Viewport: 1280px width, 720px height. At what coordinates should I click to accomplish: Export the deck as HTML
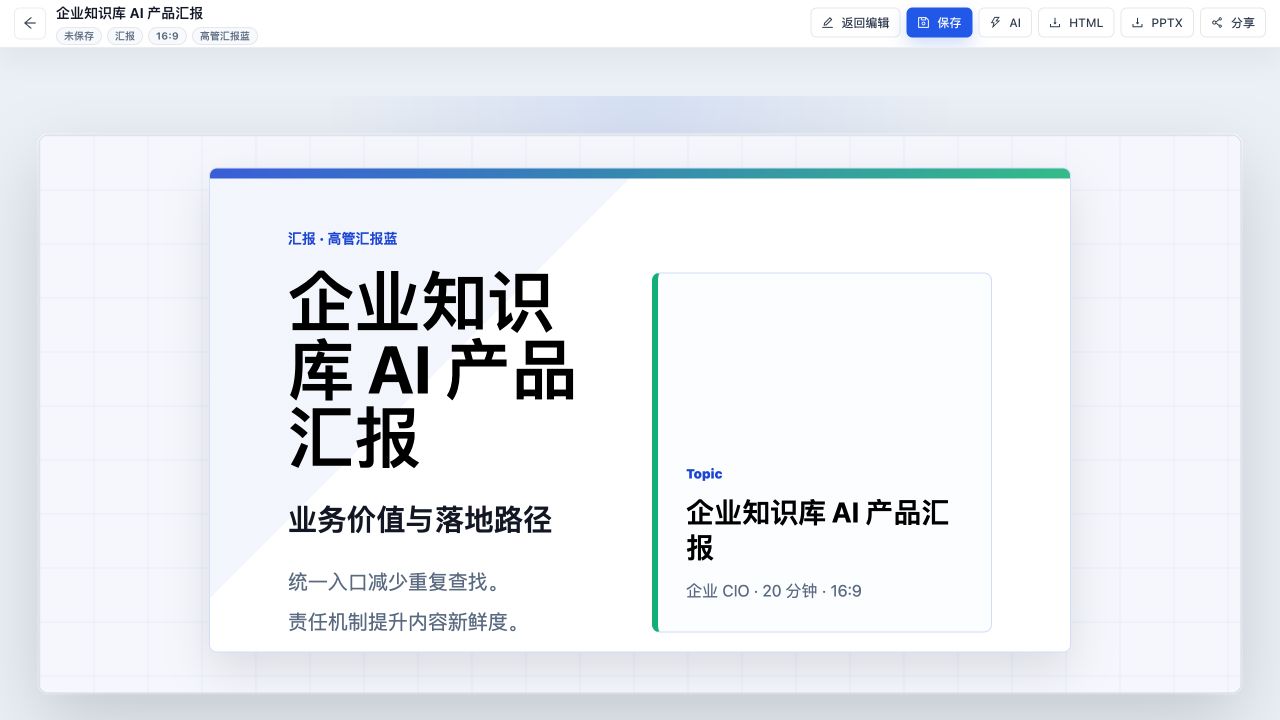coord(1076,23)
